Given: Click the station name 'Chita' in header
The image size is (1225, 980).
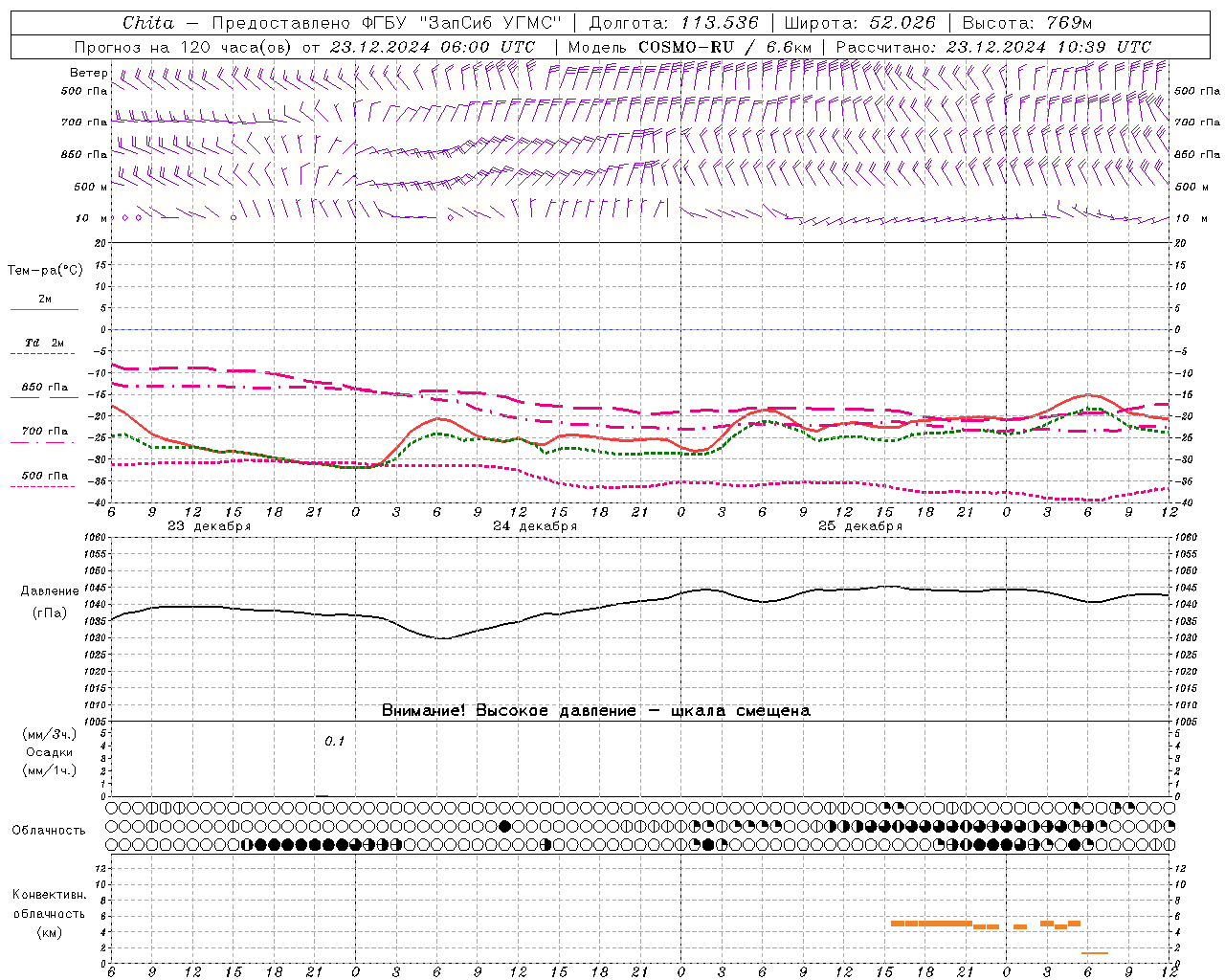Looking at the screenshot, I should click(x=148, y=23).
